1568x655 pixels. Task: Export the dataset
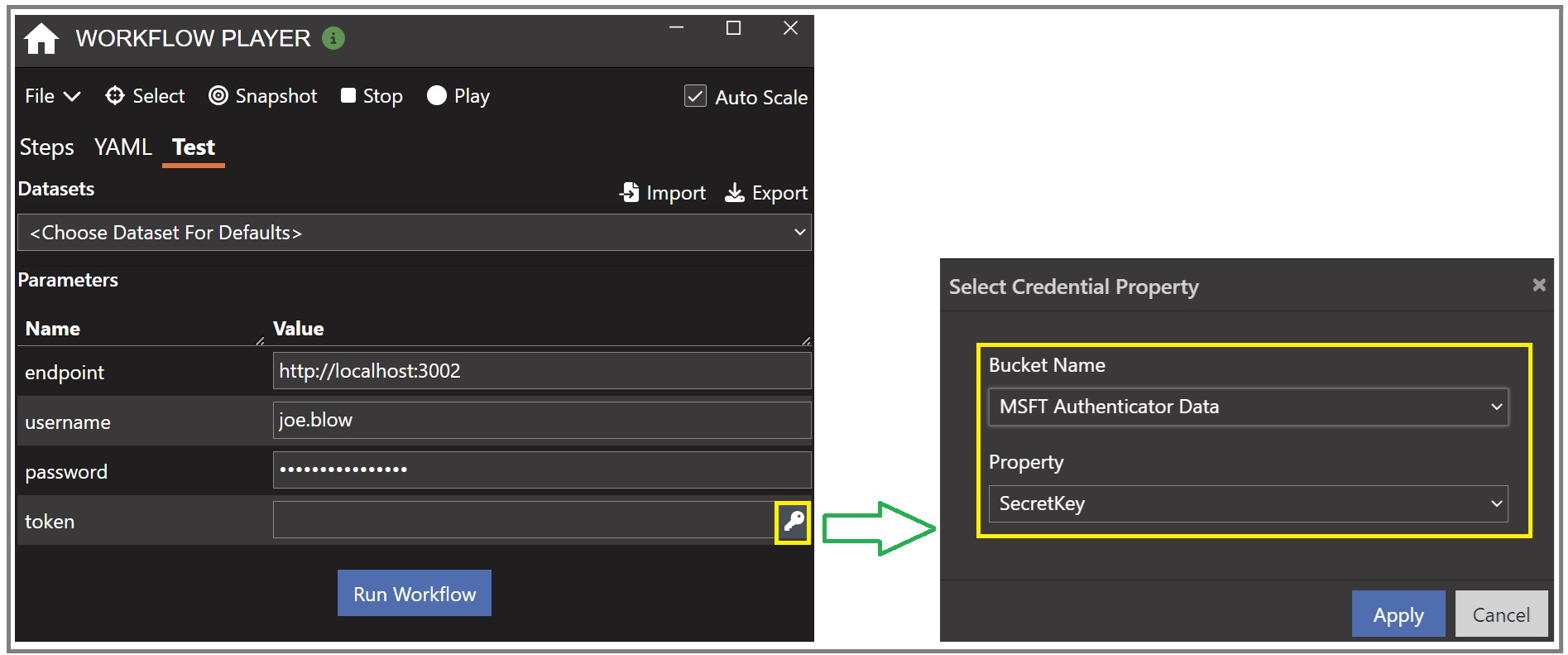[766, 193]
